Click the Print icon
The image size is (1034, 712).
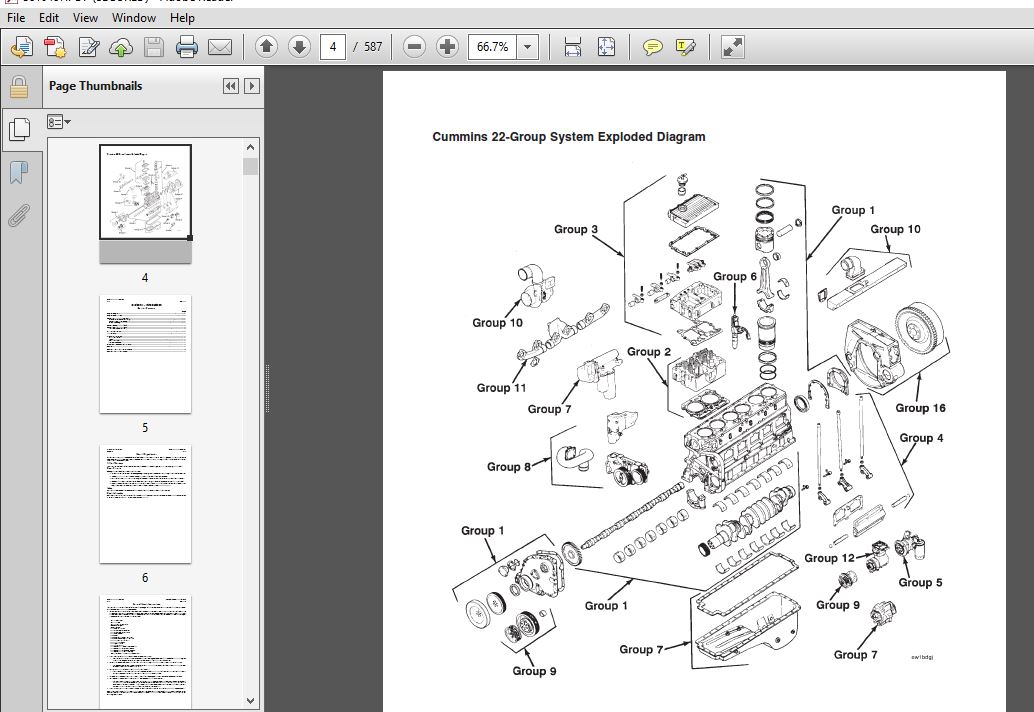pos(187,47)
